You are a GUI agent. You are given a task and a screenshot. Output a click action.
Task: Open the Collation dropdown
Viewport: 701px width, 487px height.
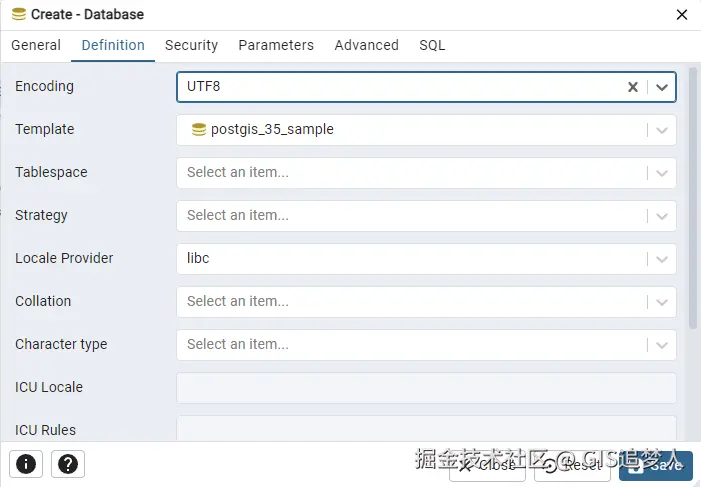(662, 302)
